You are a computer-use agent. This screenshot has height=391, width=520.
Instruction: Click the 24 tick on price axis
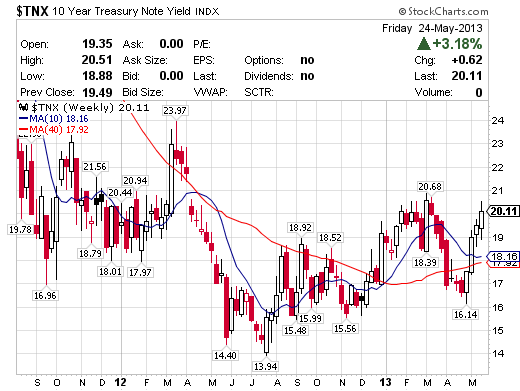[498, 120]
